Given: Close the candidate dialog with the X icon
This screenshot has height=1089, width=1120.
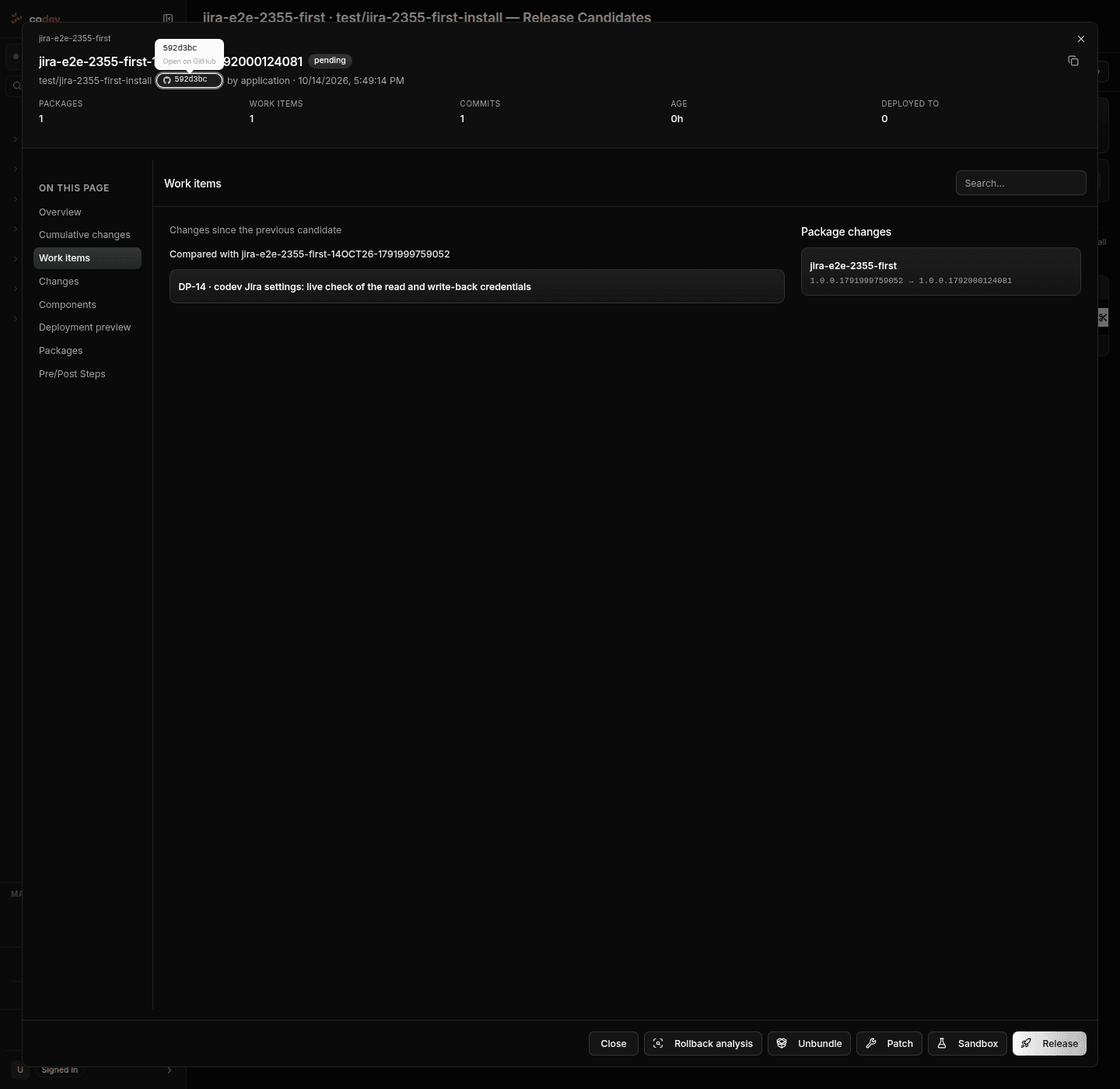Looking at the screenshot, I should click(x=1081, y=39).
